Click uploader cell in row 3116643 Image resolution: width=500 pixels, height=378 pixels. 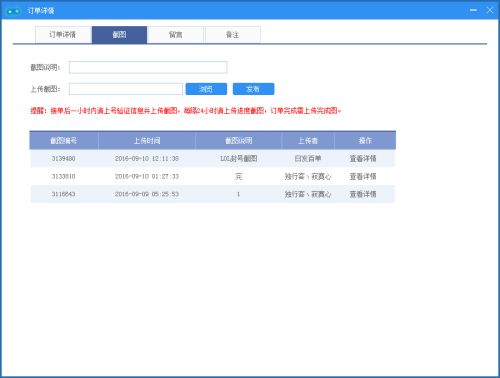(308, 194)
